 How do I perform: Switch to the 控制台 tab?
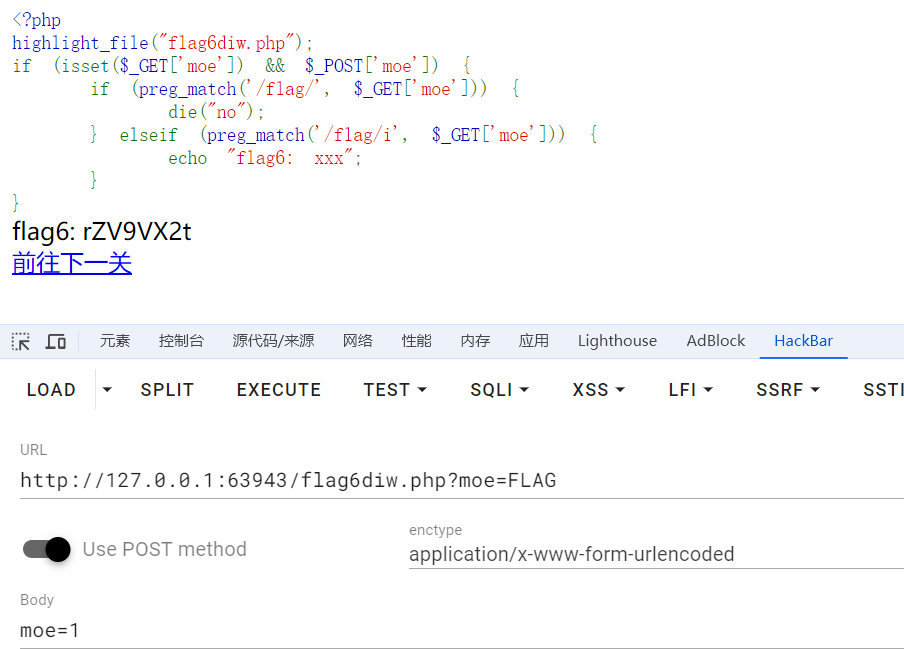[x=181, y=341]
